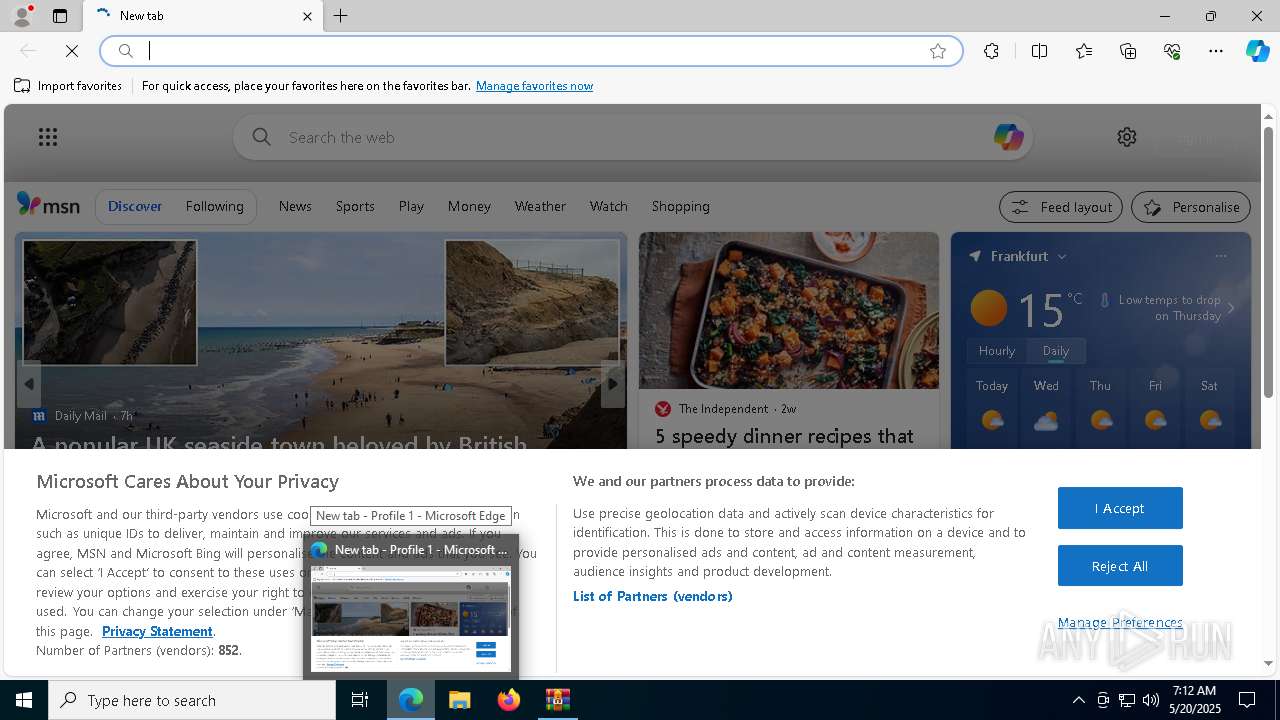Open the notifications center icon
The image size is (1280, 720).
click(x=1247, y=700)
